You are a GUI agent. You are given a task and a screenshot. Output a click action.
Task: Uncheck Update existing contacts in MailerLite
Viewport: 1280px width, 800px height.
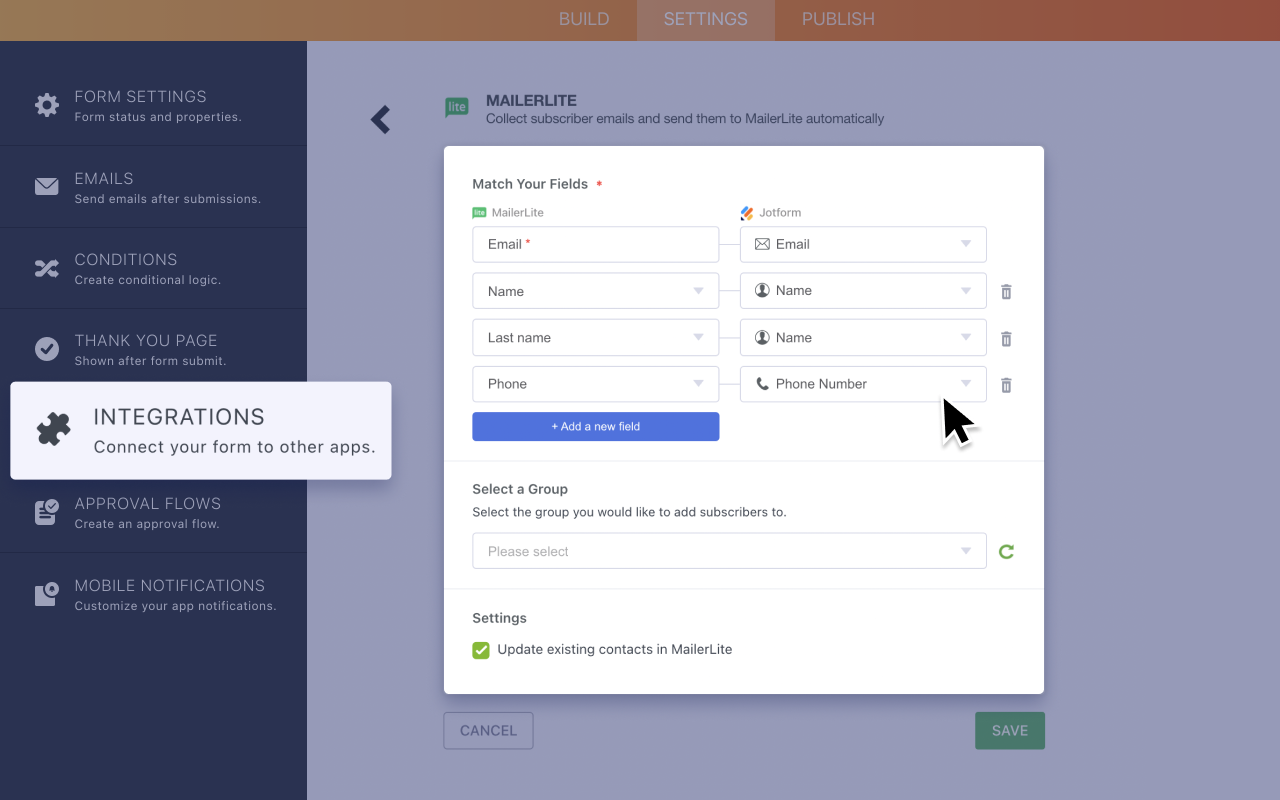click(x=480, y=649)
